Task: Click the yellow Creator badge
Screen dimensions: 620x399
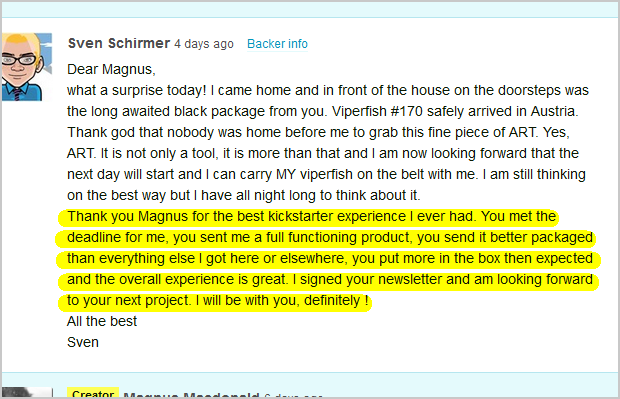Action: 93,393
